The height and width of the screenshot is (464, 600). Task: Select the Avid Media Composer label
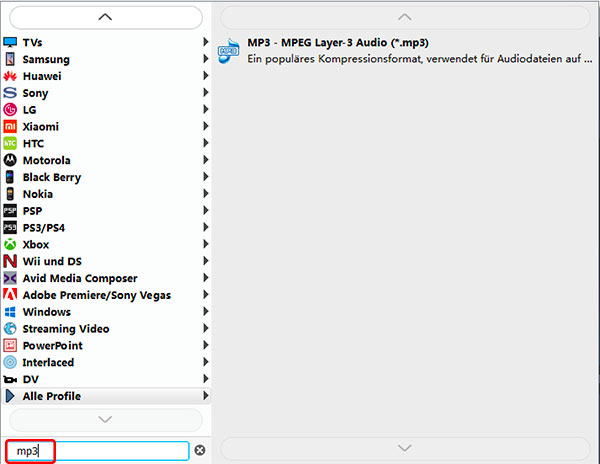80,278
